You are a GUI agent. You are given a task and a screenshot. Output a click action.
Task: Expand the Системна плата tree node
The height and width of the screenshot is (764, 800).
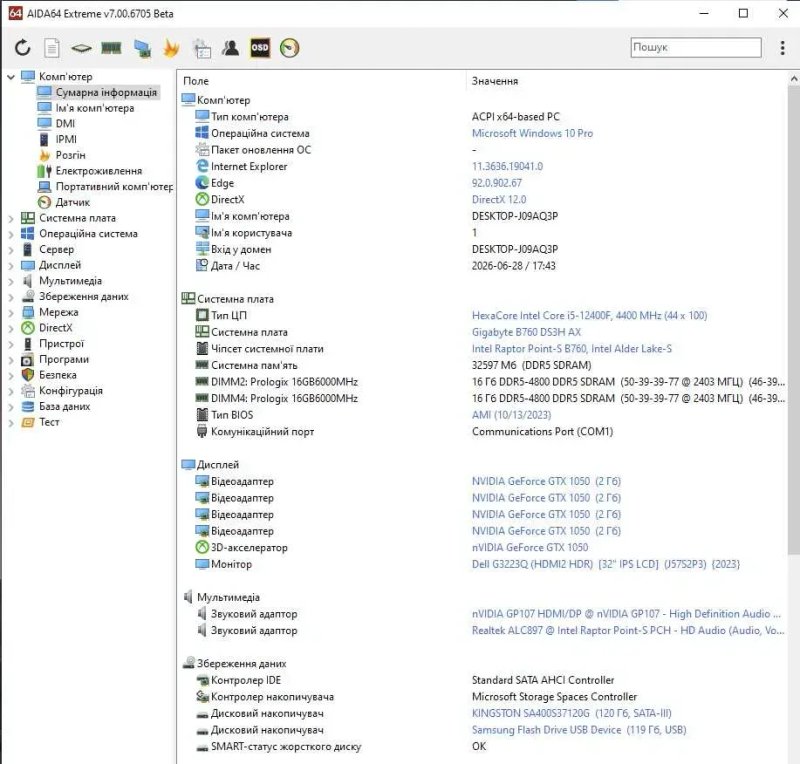coord(11,218)
